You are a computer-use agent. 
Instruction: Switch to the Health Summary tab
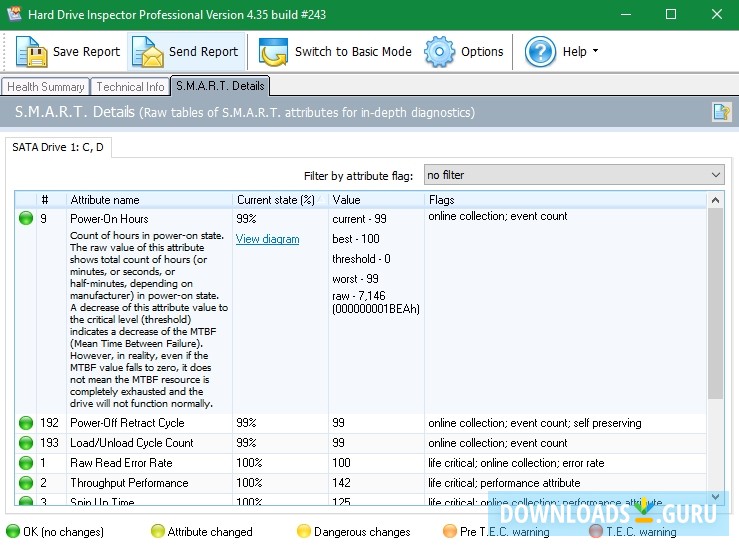tap(46, 87)
